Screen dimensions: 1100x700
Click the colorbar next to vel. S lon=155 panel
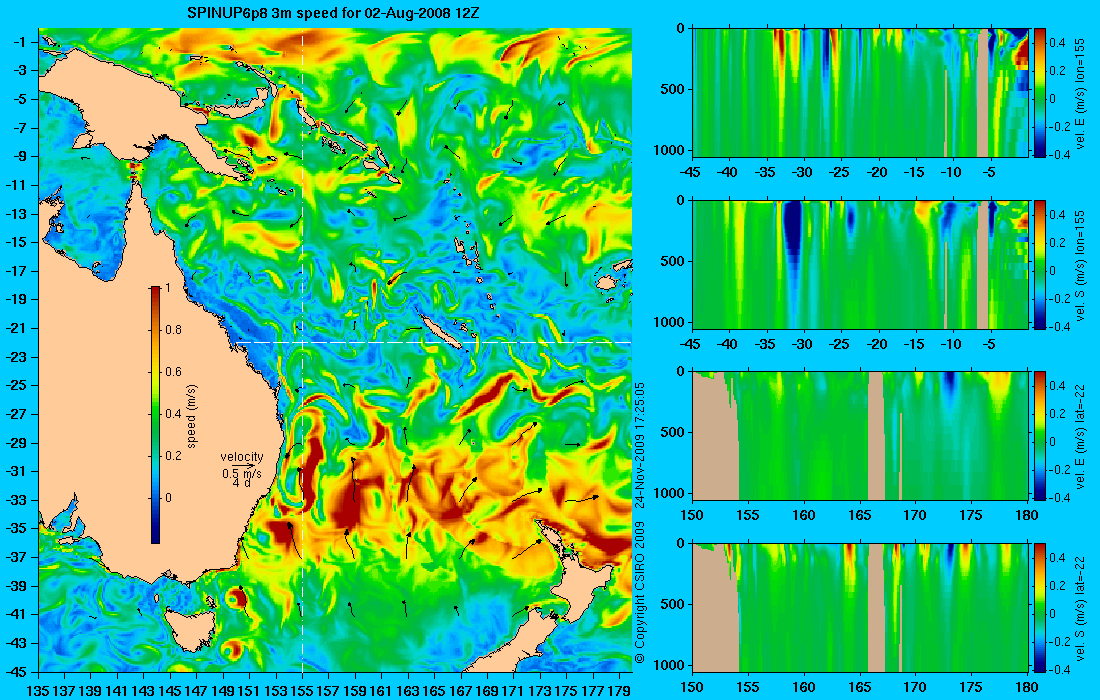[x=1039, y=264]
